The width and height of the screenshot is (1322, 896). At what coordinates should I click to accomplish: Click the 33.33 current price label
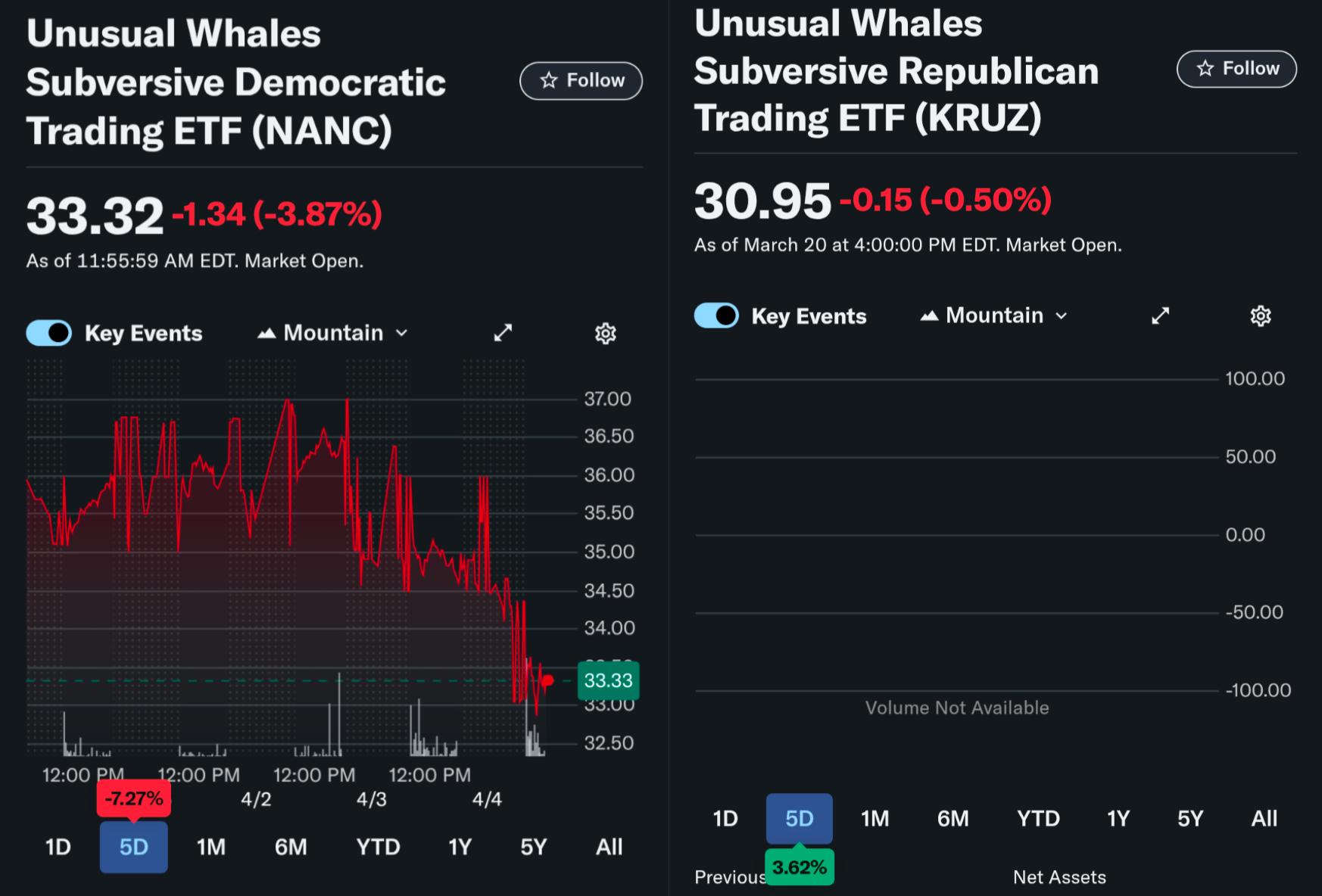(x=609, y=680)
